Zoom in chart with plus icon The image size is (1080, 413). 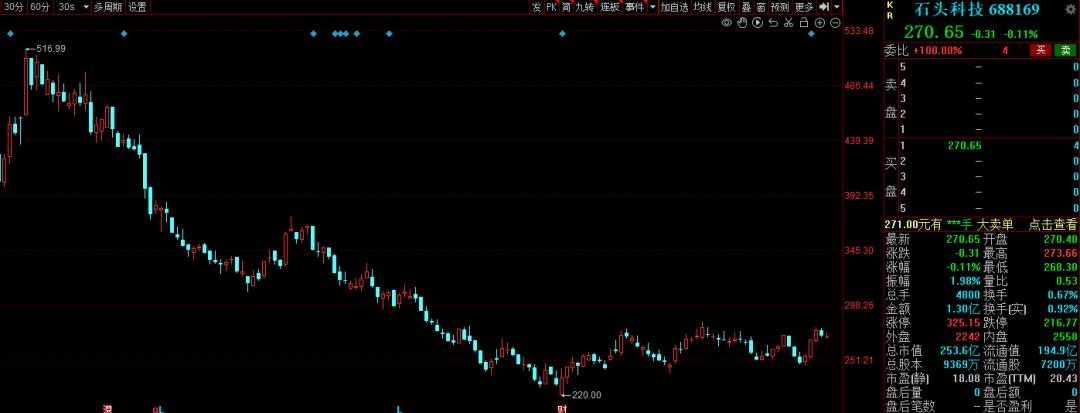pyautogui.click(x=820, y=23)
